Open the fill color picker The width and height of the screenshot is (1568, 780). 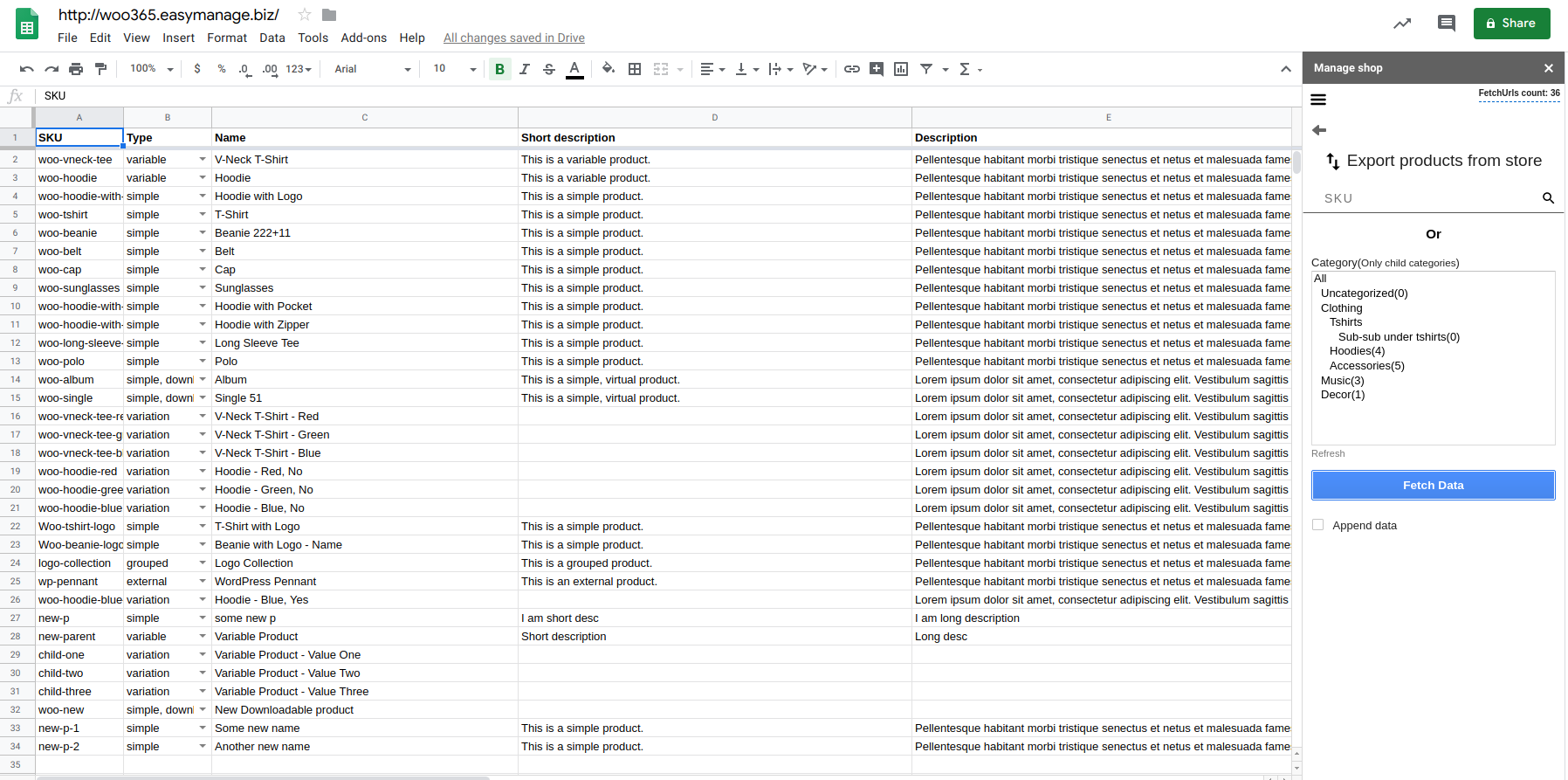pyautogui.click(x=609, y=69)
